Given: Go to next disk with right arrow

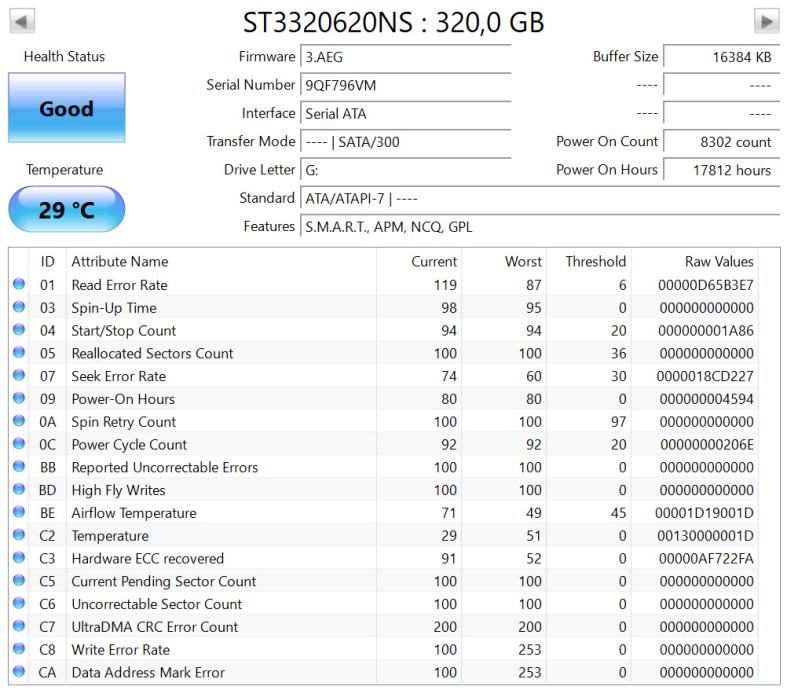Looking at the screenshot, I should [x=766, y=22].
